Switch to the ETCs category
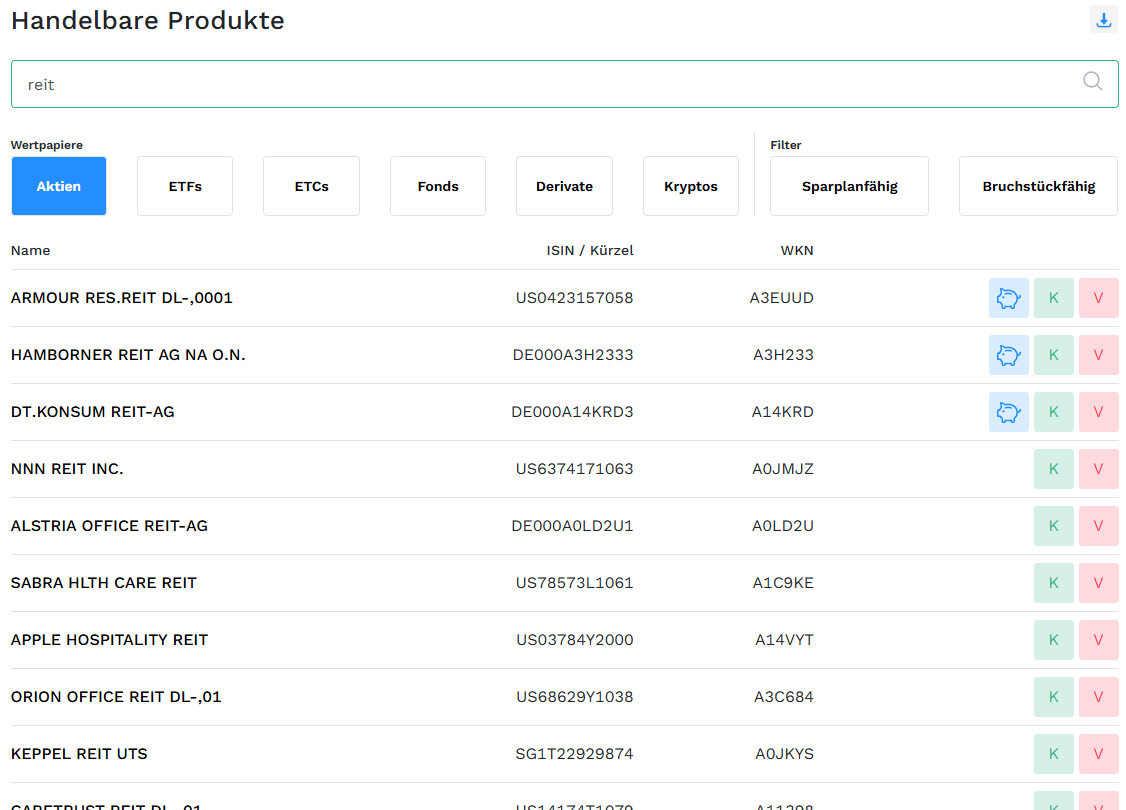Screen dimensions: 1126x810 [x=311, y=186]
